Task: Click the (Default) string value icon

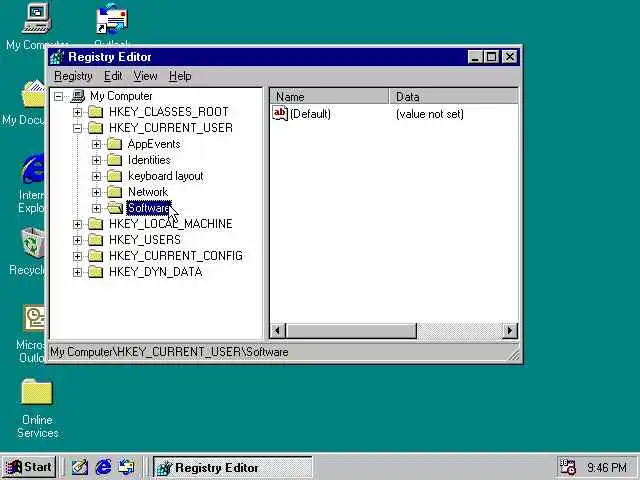Action: (280, 113)
